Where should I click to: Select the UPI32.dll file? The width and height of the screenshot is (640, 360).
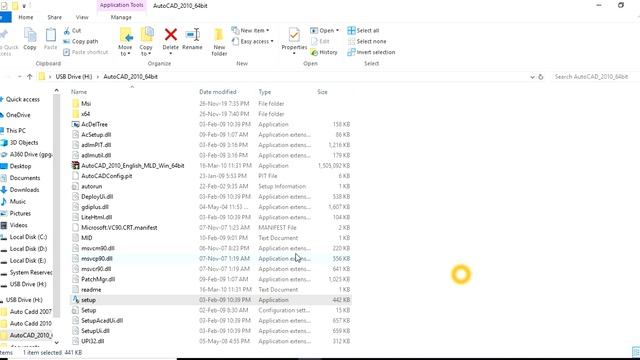211,341
